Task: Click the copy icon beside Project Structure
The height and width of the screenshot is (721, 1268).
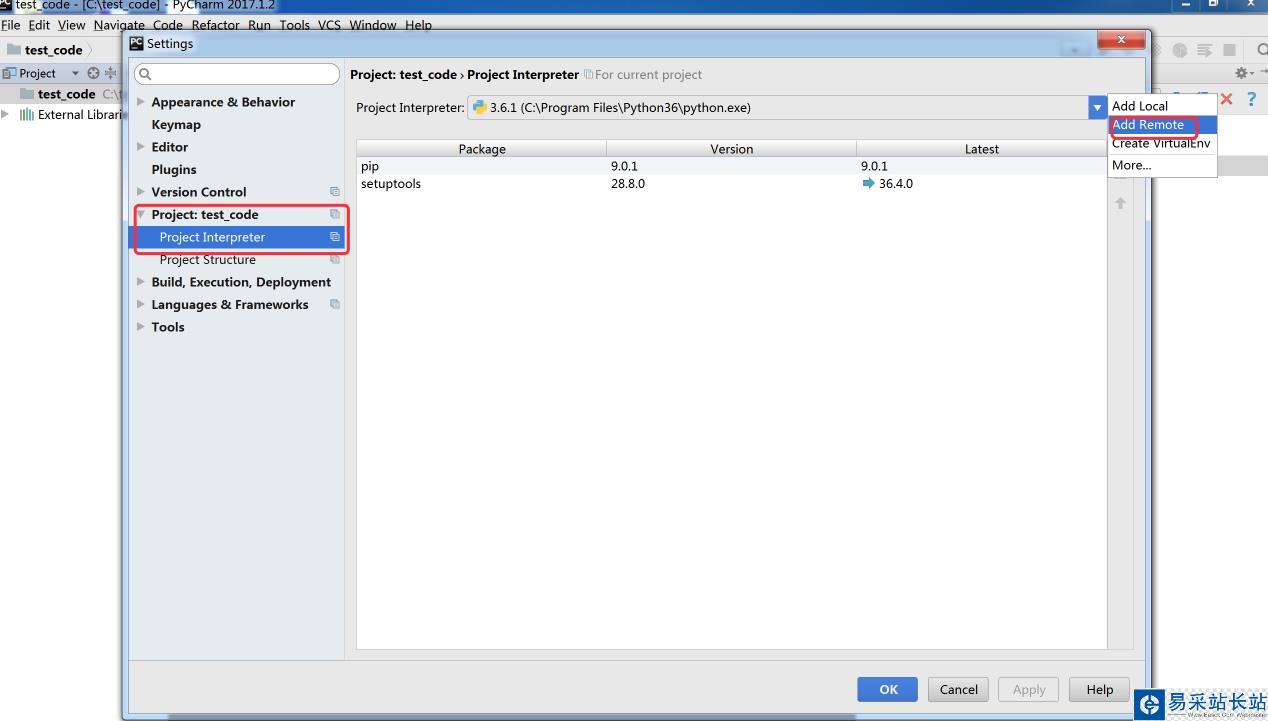Action: pos(335,259)
